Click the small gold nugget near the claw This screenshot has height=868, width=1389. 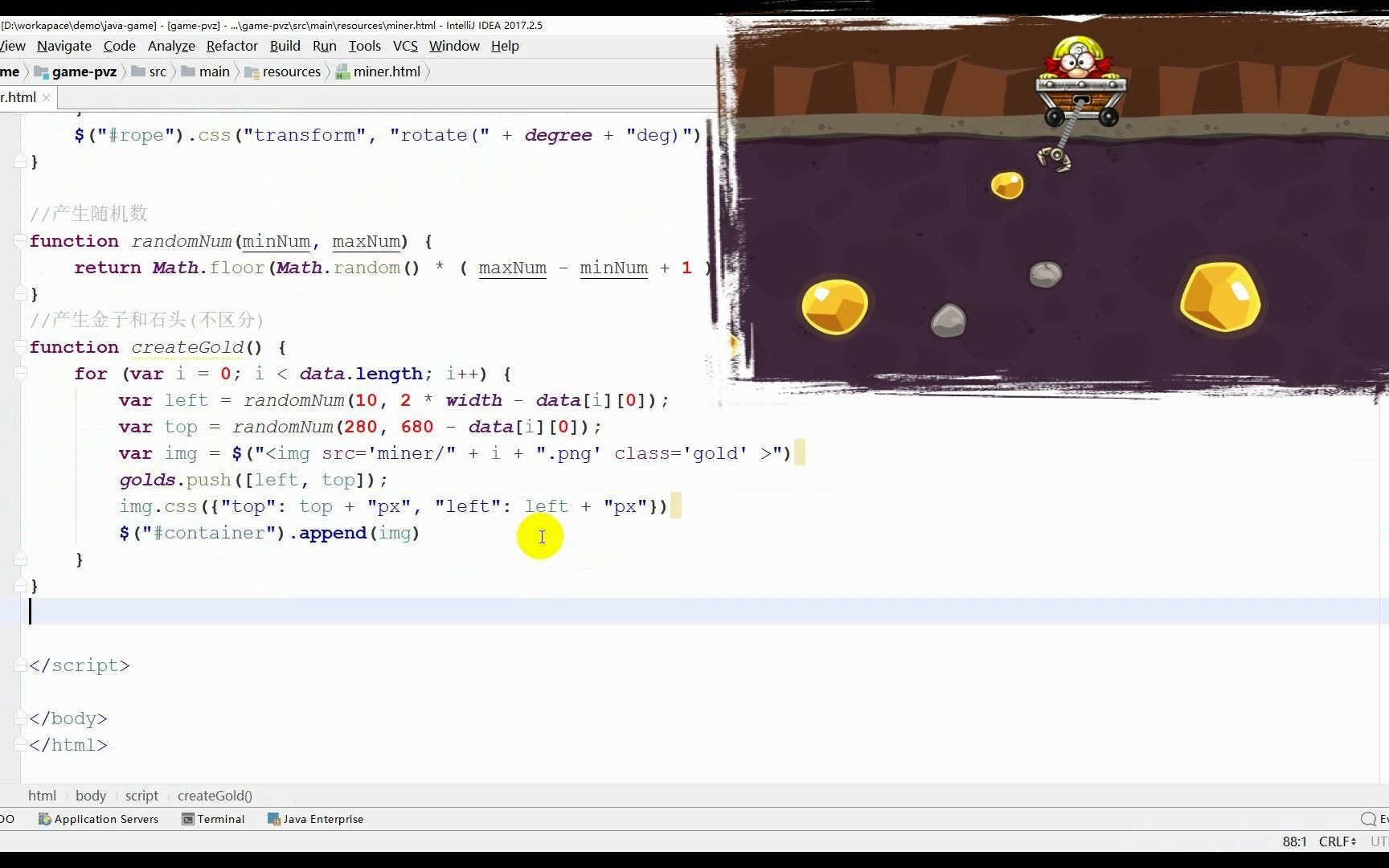click(x=1007, y=186)
